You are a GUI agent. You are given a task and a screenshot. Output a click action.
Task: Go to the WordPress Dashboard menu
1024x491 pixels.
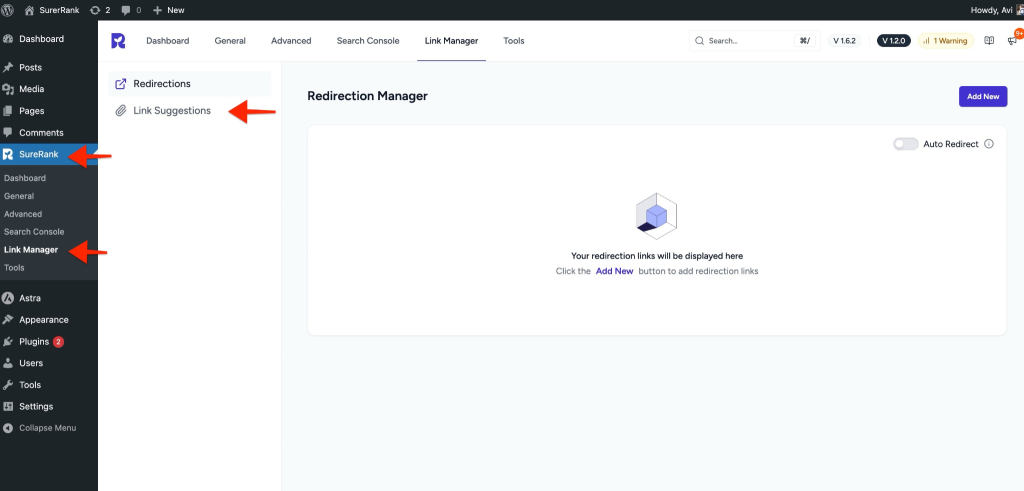pos(49,39)
